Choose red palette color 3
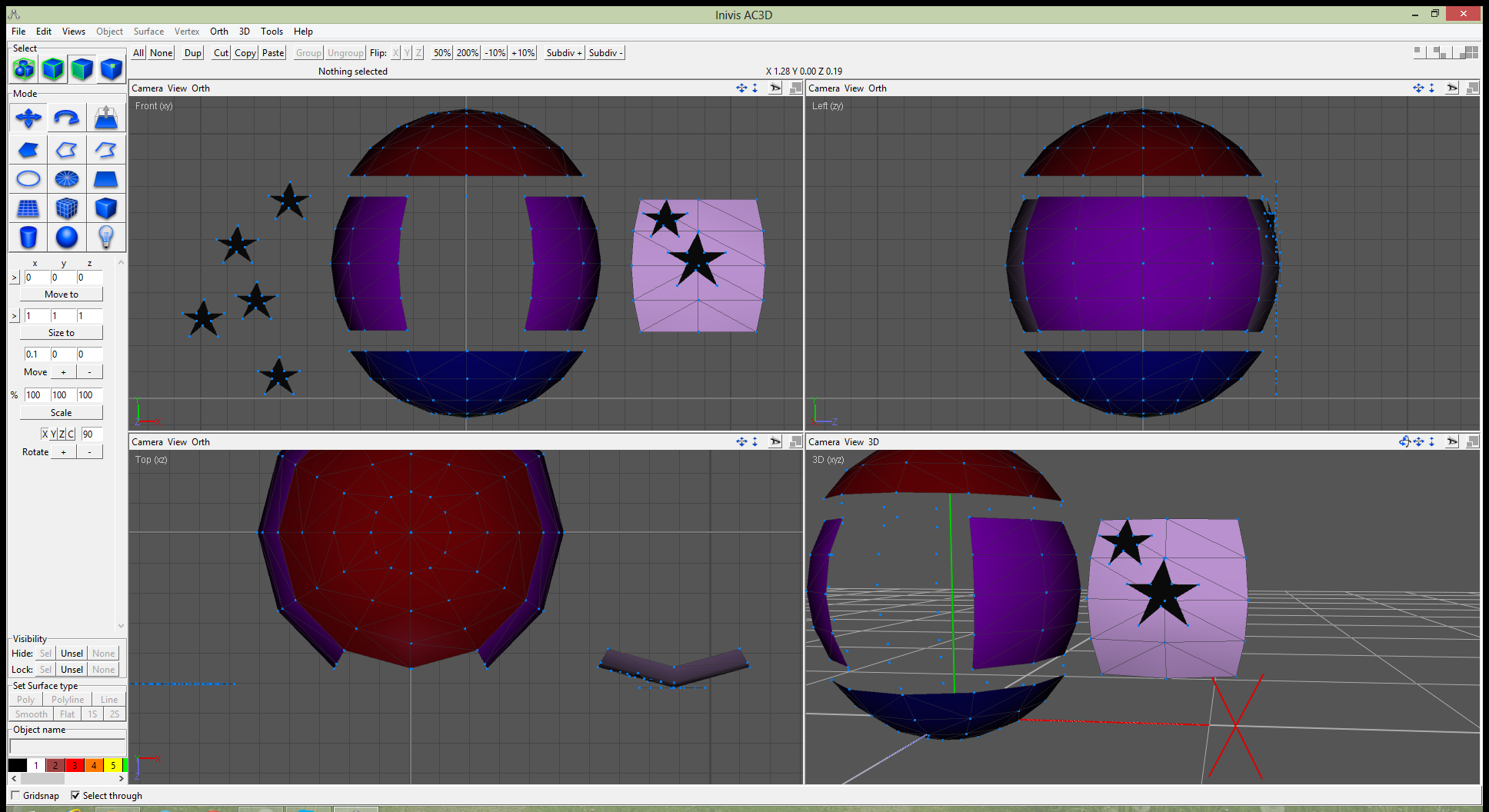This screenshot has width=1489, height=812. tap(75, 765)
